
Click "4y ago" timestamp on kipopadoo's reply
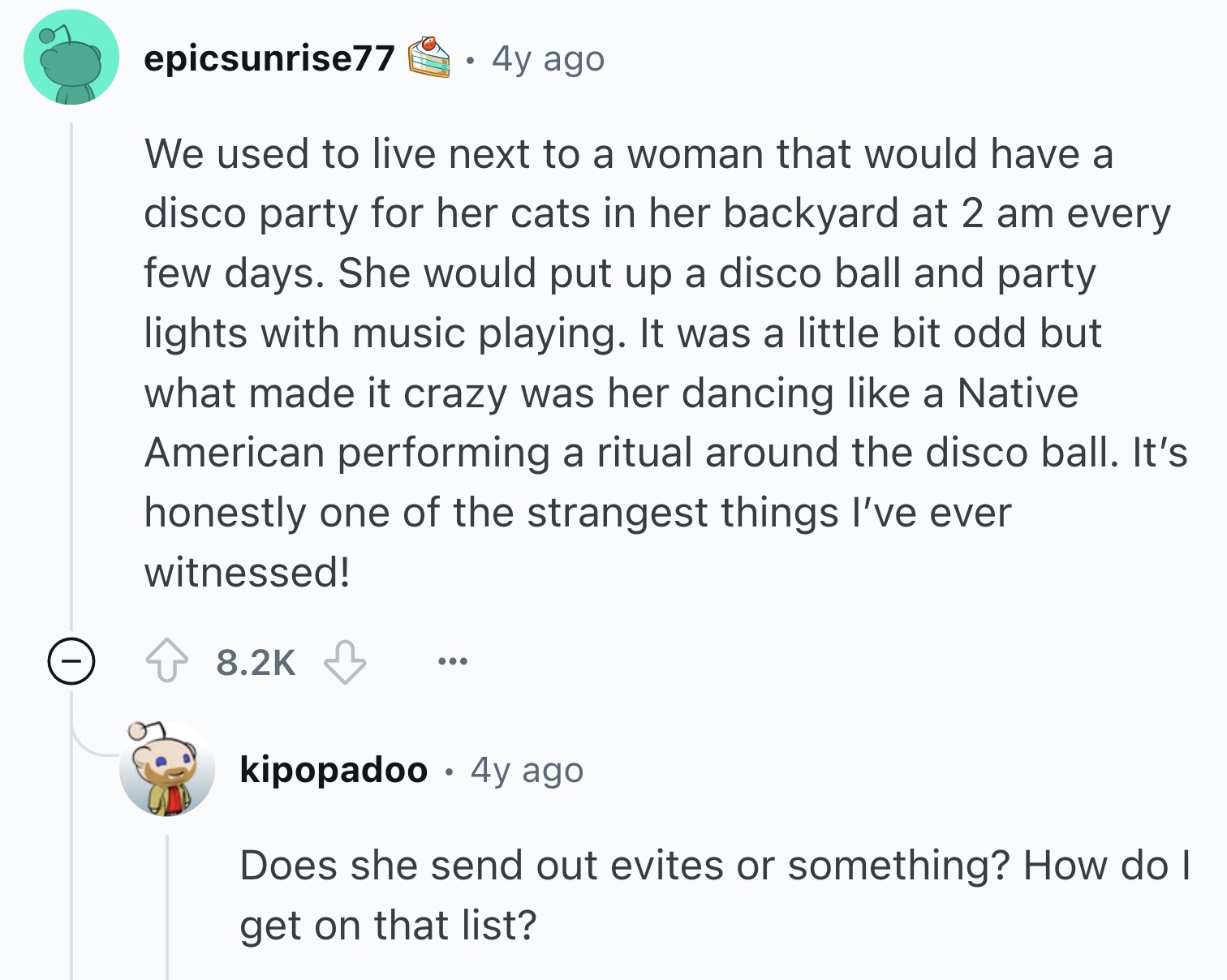pos(527,770)
